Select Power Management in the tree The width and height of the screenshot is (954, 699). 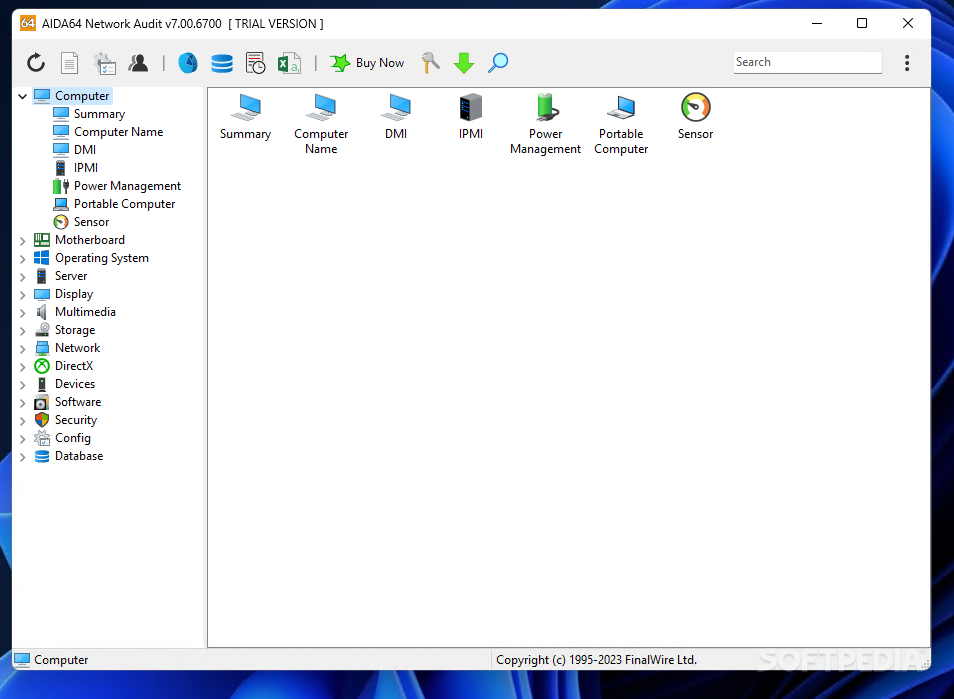click(127, 186)
